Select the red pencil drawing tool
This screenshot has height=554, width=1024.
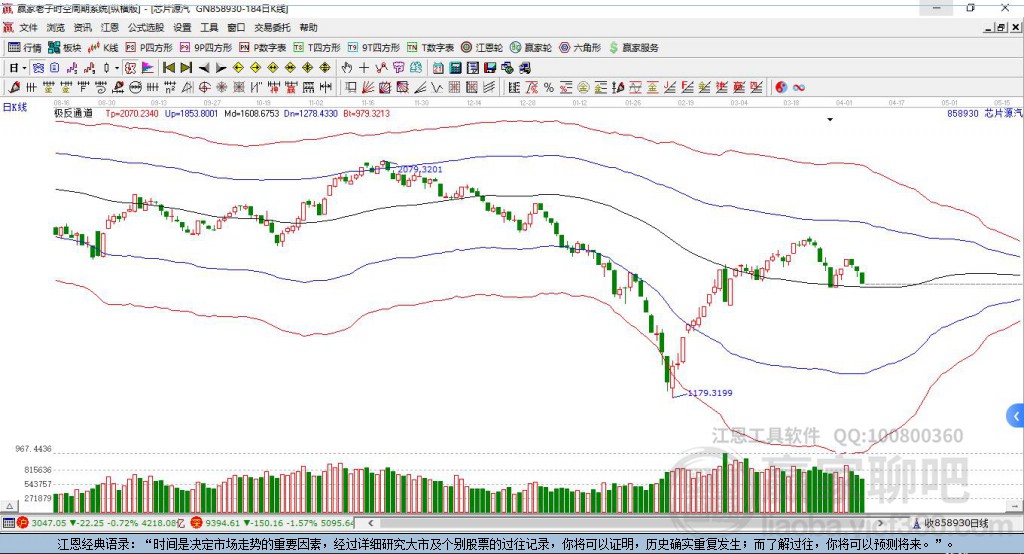[14, 88]
